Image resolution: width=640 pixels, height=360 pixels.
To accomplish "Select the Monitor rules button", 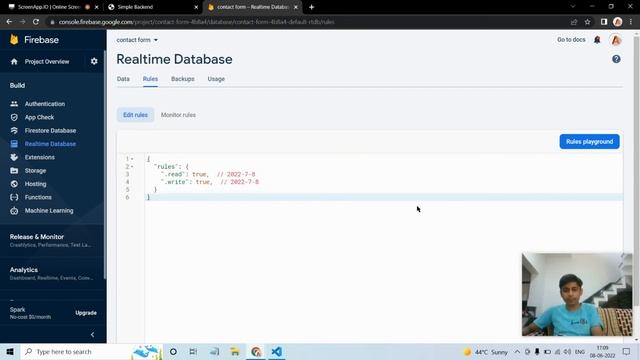I will (x=178, y=115).
